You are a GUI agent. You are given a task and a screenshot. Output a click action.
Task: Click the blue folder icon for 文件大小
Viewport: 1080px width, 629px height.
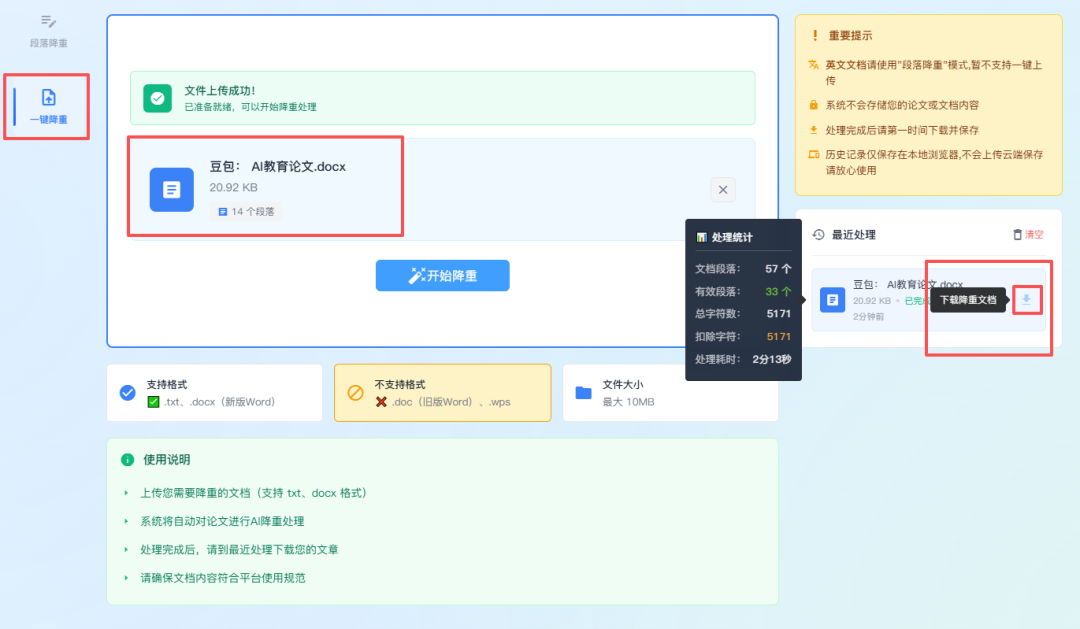pos(583,392)
